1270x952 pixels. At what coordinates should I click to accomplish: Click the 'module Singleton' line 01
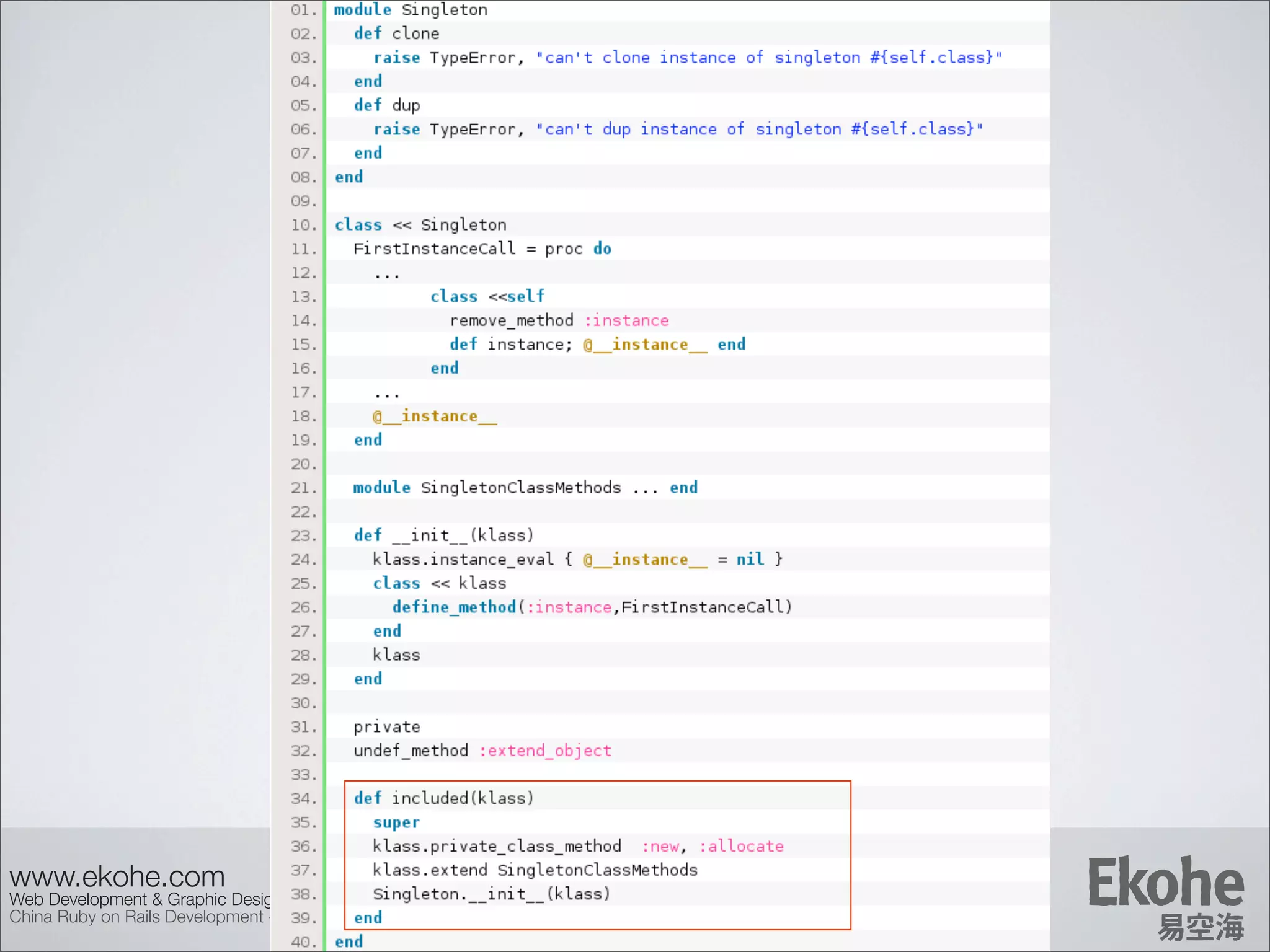(x=411, y=10)
